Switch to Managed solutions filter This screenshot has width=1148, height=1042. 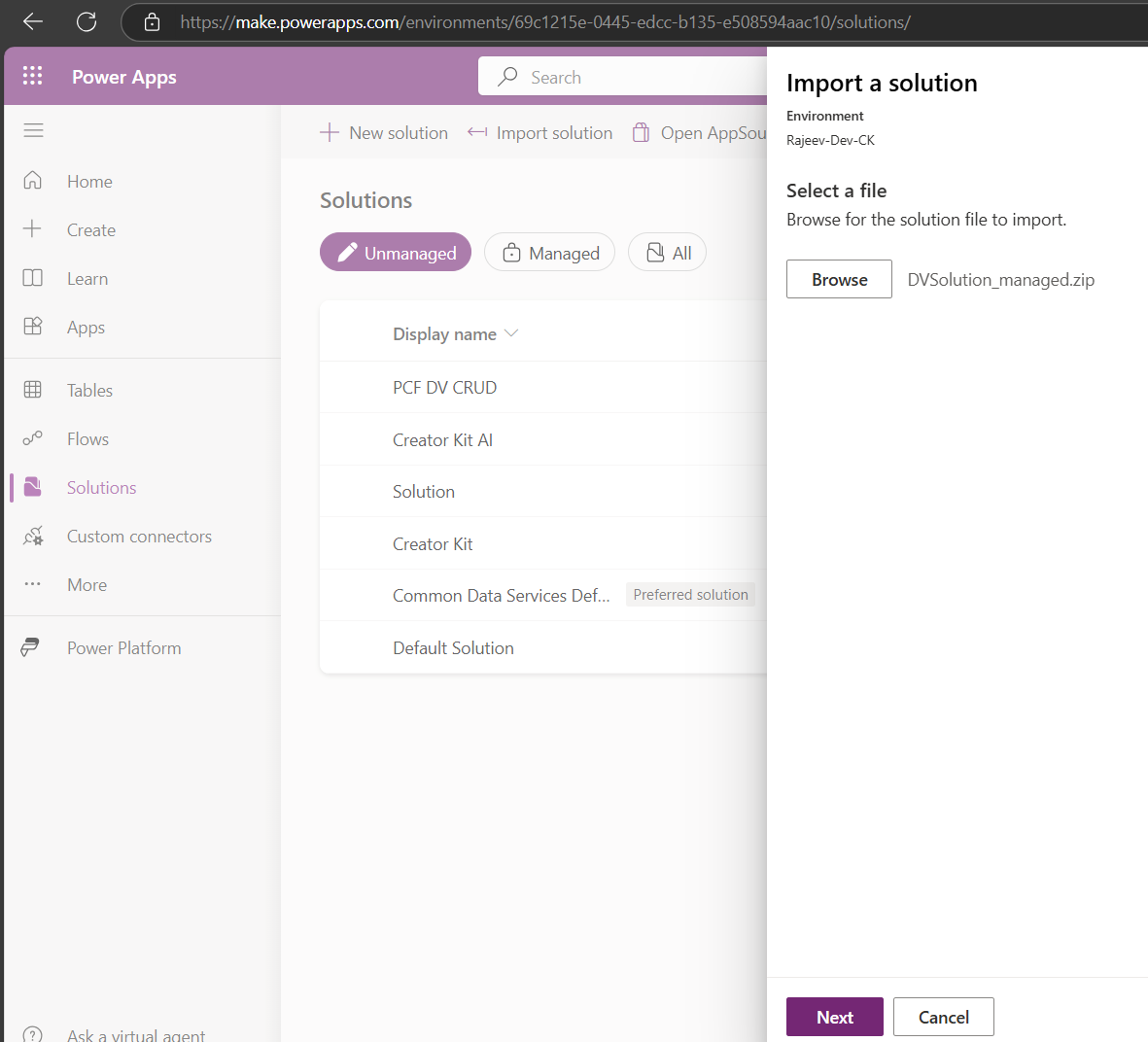coord(549,253)
